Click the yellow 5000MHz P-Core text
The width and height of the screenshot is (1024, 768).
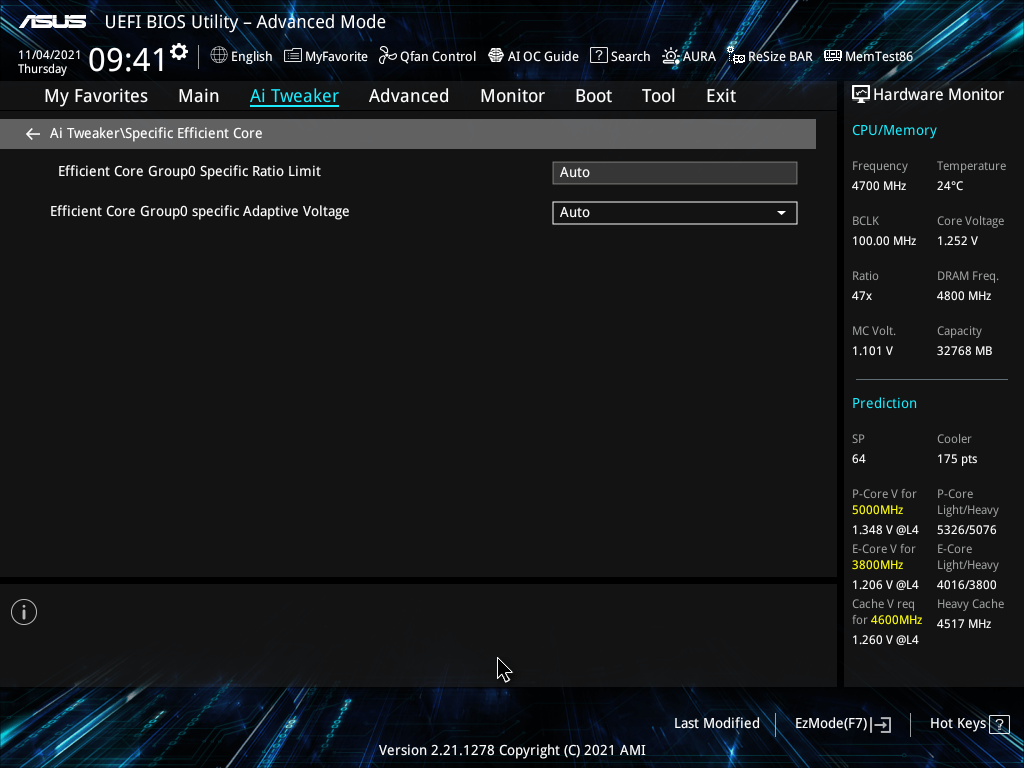click(x=878, y=510)
